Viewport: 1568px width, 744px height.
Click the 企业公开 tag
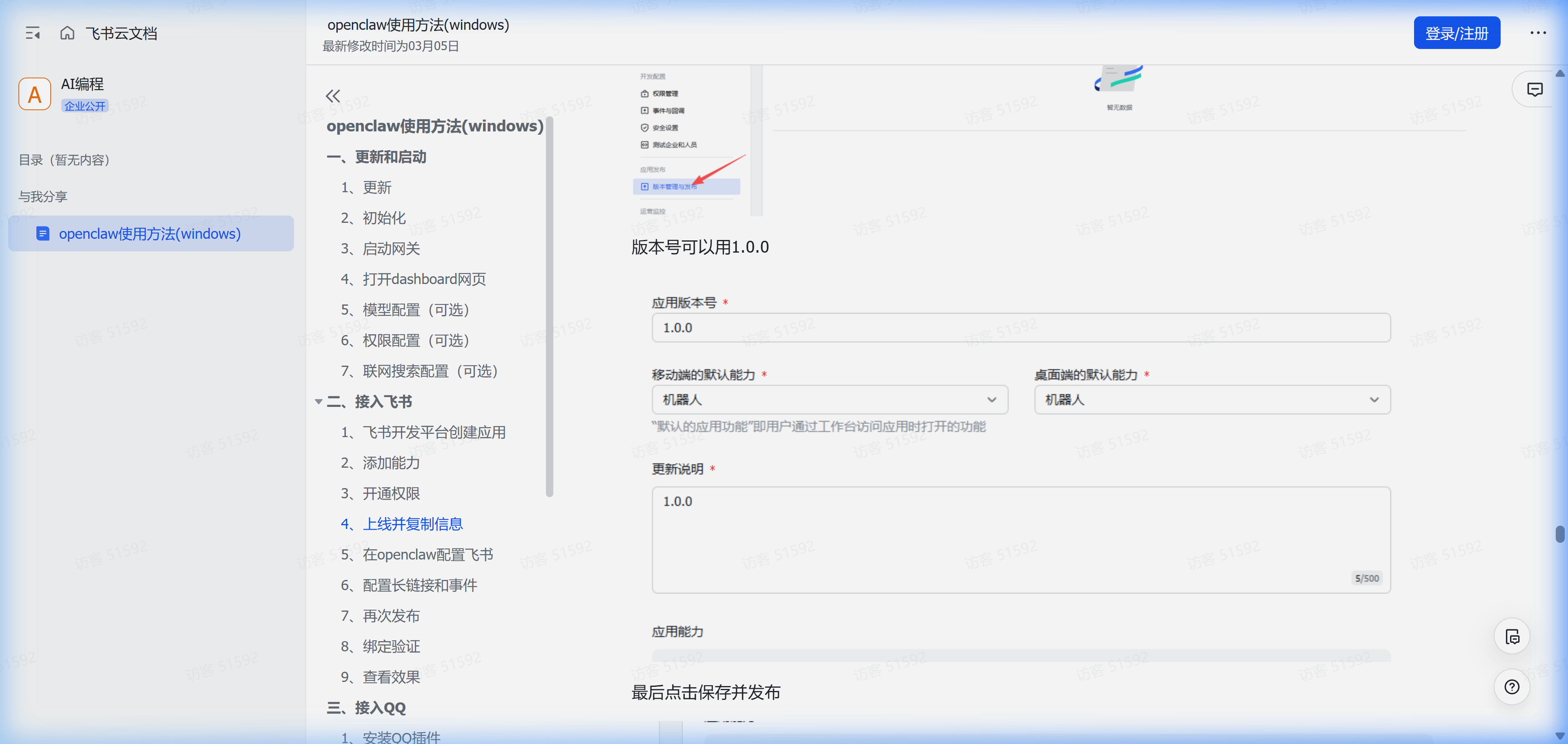[x=85, y=106]
